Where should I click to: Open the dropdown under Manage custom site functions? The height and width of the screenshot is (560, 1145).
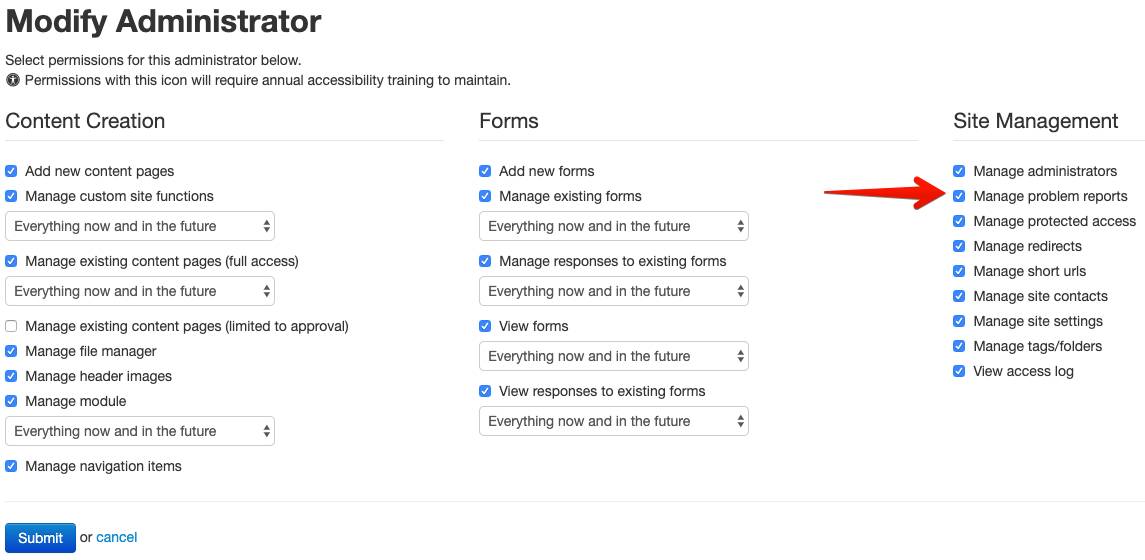pos(140,226)
